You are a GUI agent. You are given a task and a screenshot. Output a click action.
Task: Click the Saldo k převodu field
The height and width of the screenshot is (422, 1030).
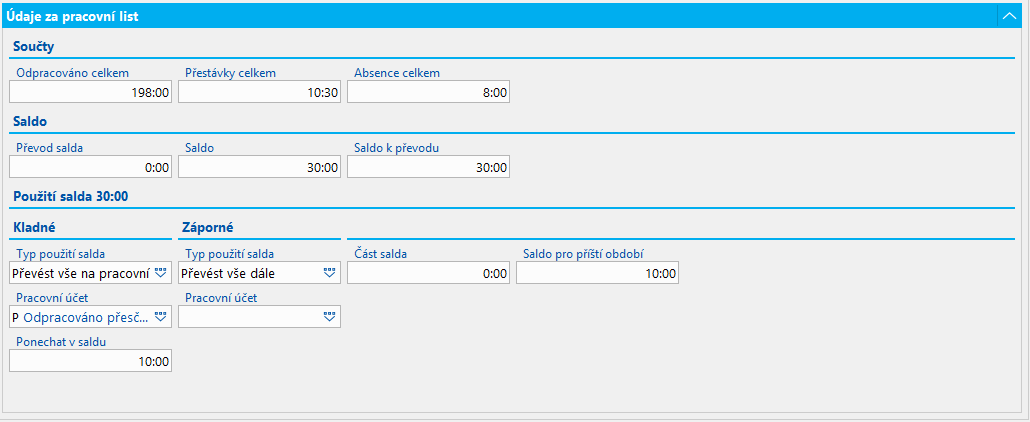point(428,167)
